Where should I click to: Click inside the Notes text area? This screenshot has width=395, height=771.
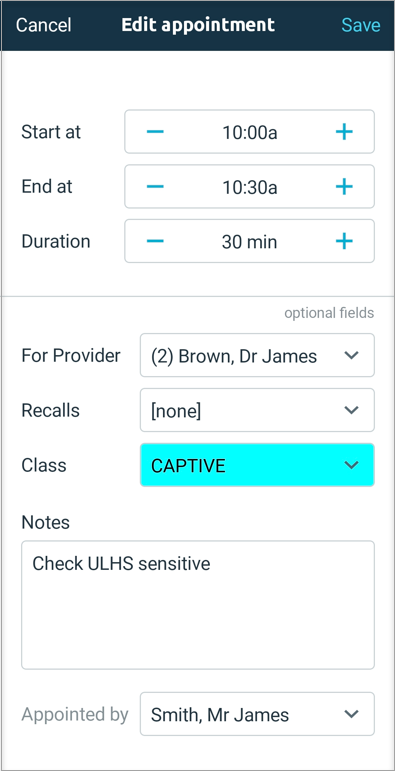[x=198, y=605]
